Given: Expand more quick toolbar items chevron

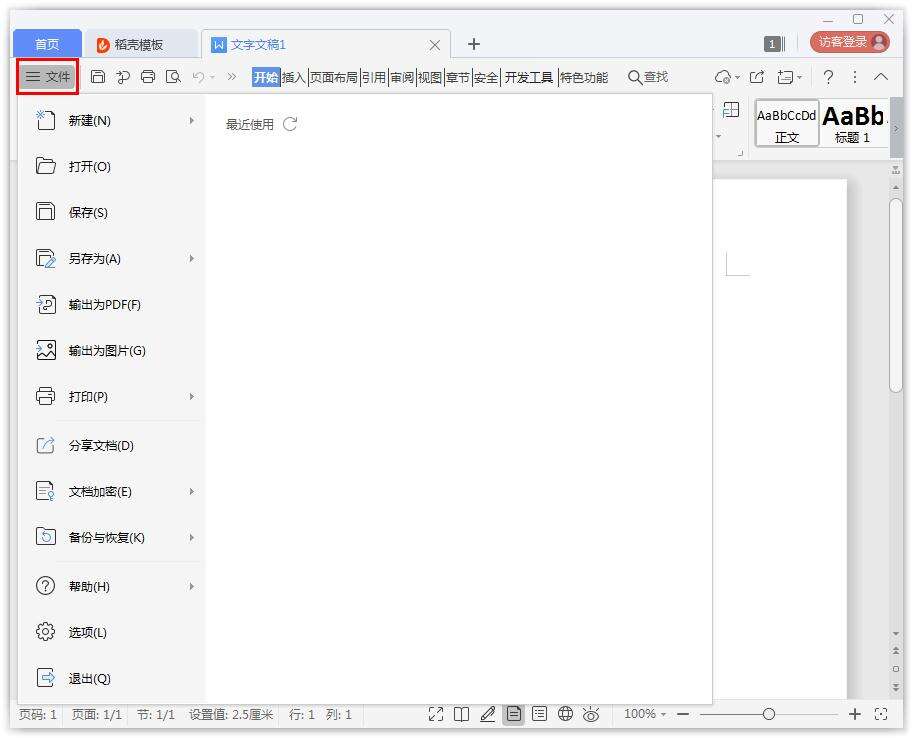Looking at the screenshot, I should 232,77.
